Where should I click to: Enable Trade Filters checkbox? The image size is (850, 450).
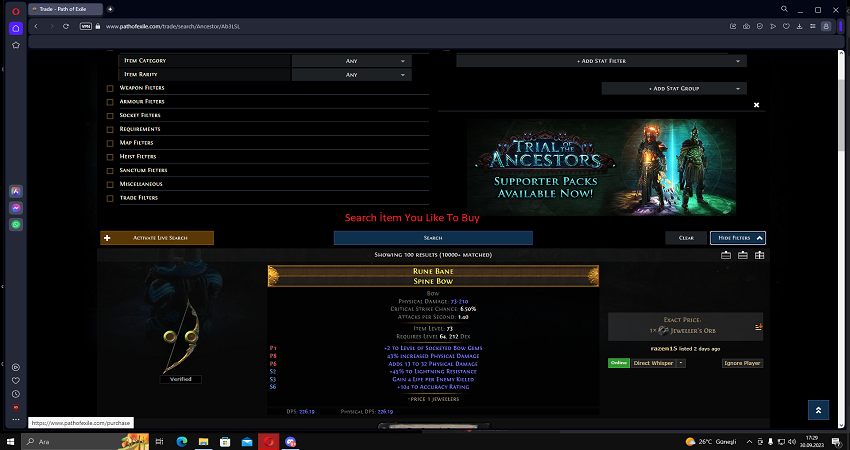(x=110, y=198)
